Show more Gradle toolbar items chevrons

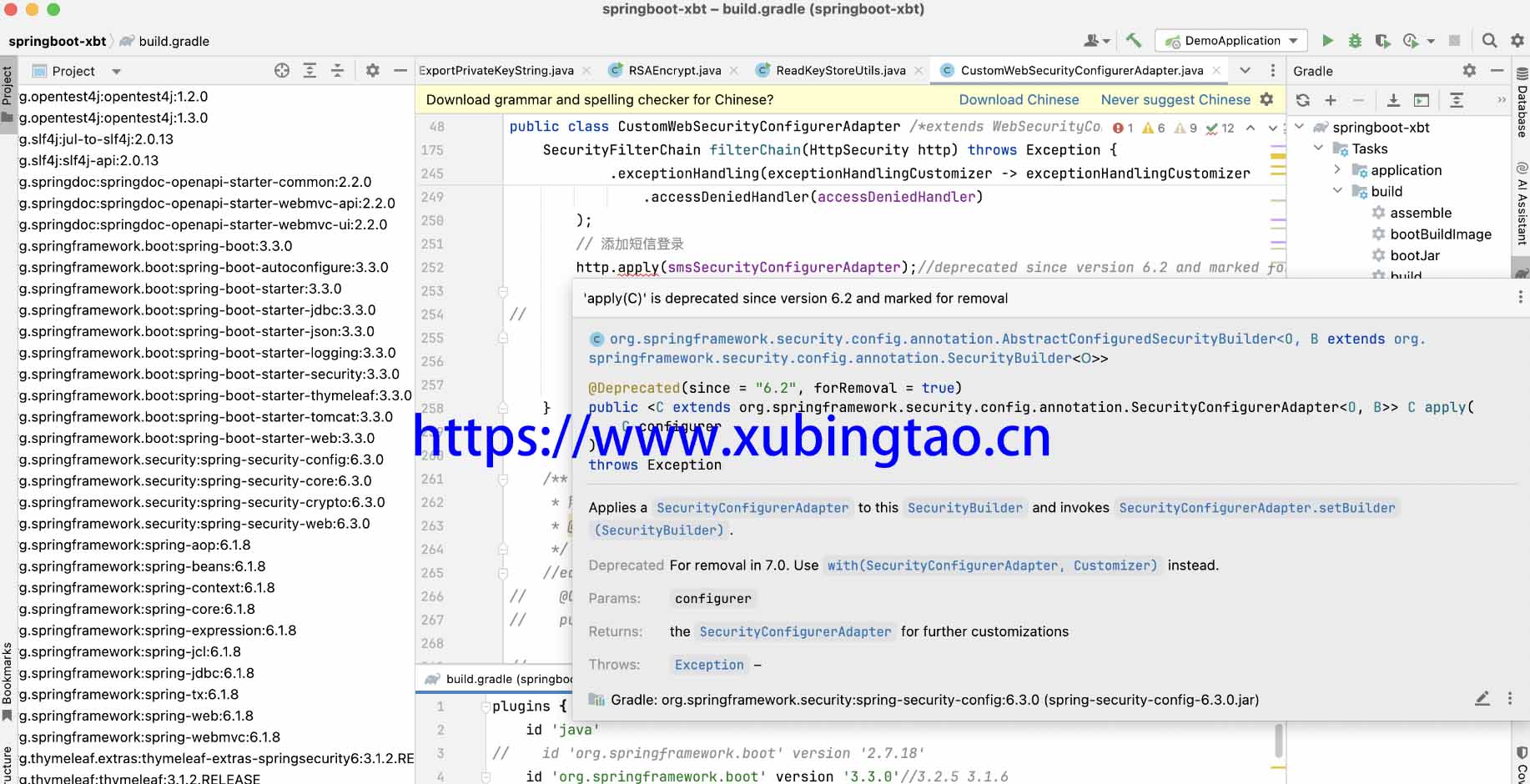pos(1502,100)
